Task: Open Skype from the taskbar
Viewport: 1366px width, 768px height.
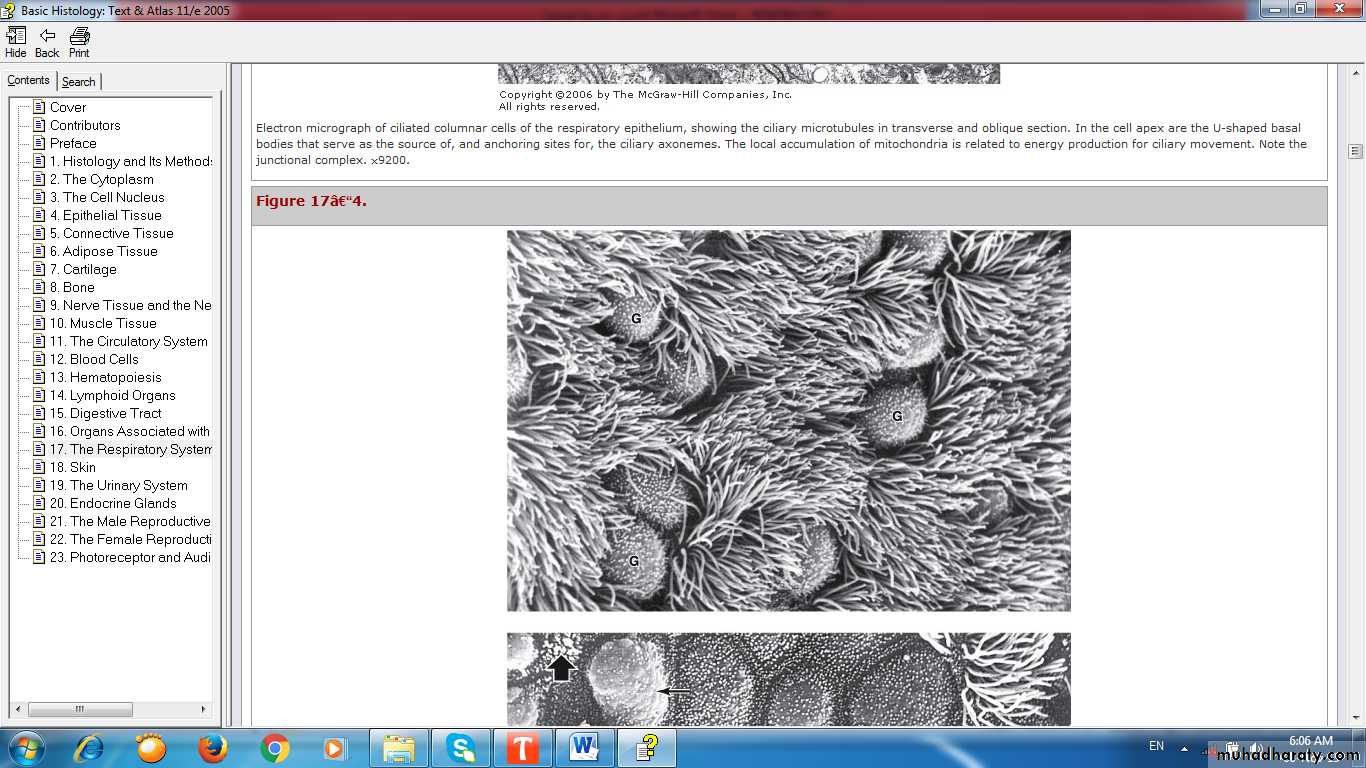Action: pos(460,748)
